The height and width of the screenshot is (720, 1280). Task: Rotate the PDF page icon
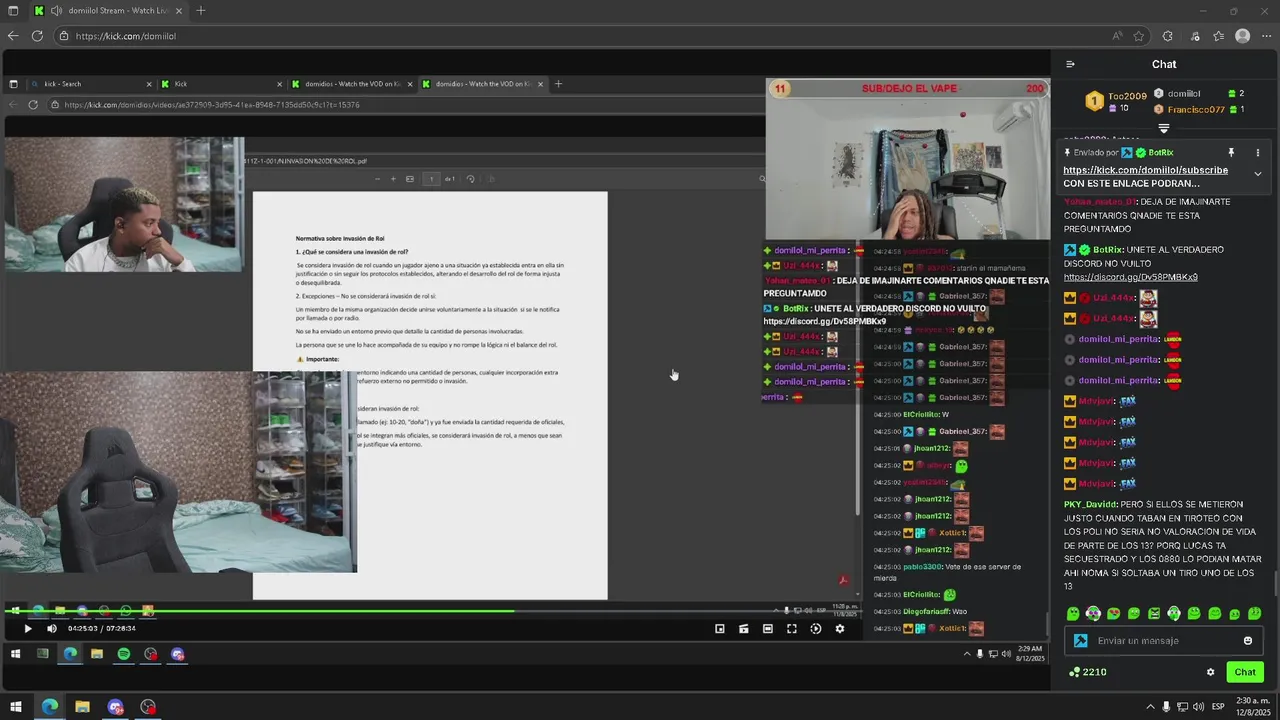[x=471, y=179]
